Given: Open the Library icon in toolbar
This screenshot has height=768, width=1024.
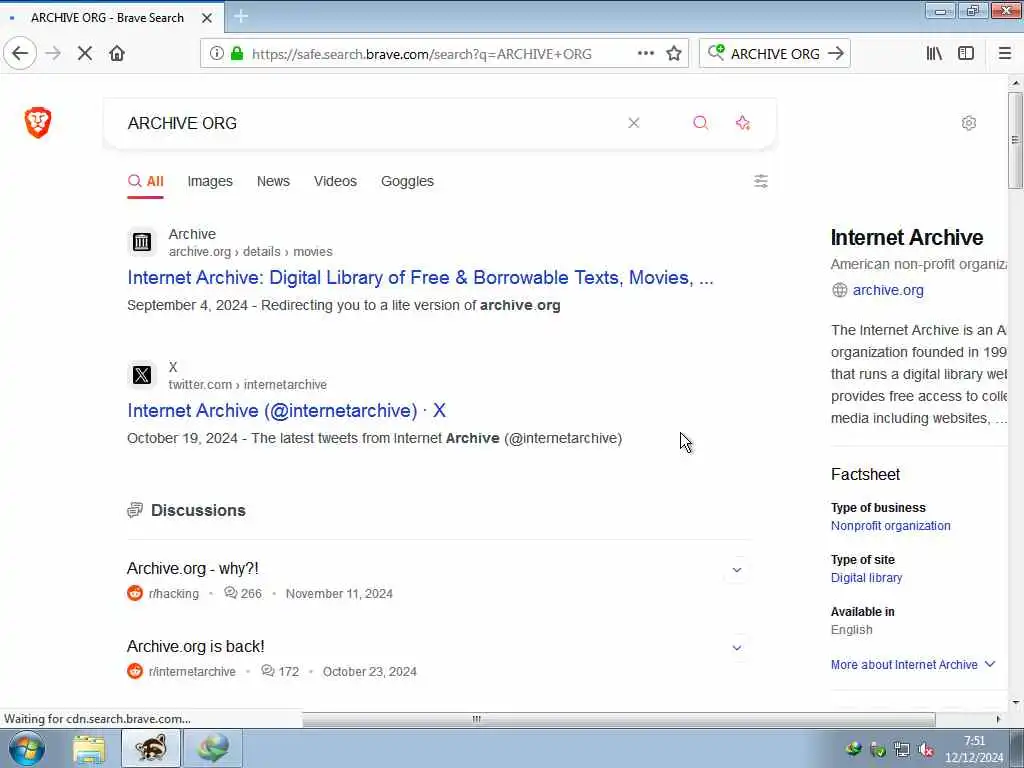Looking at the screenshot, I should [x=934, y=54].
